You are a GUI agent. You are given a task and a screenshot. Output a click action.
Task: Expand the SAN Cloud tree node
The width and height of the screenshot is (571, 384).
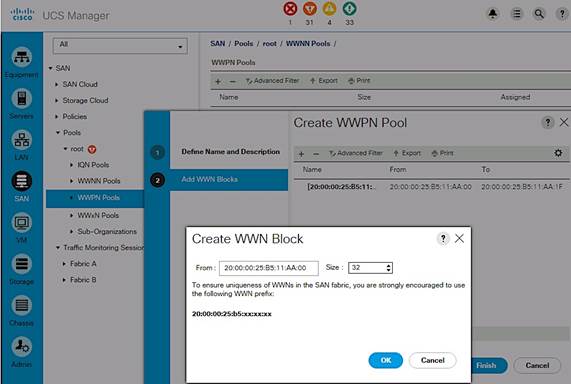coord(57,85)
